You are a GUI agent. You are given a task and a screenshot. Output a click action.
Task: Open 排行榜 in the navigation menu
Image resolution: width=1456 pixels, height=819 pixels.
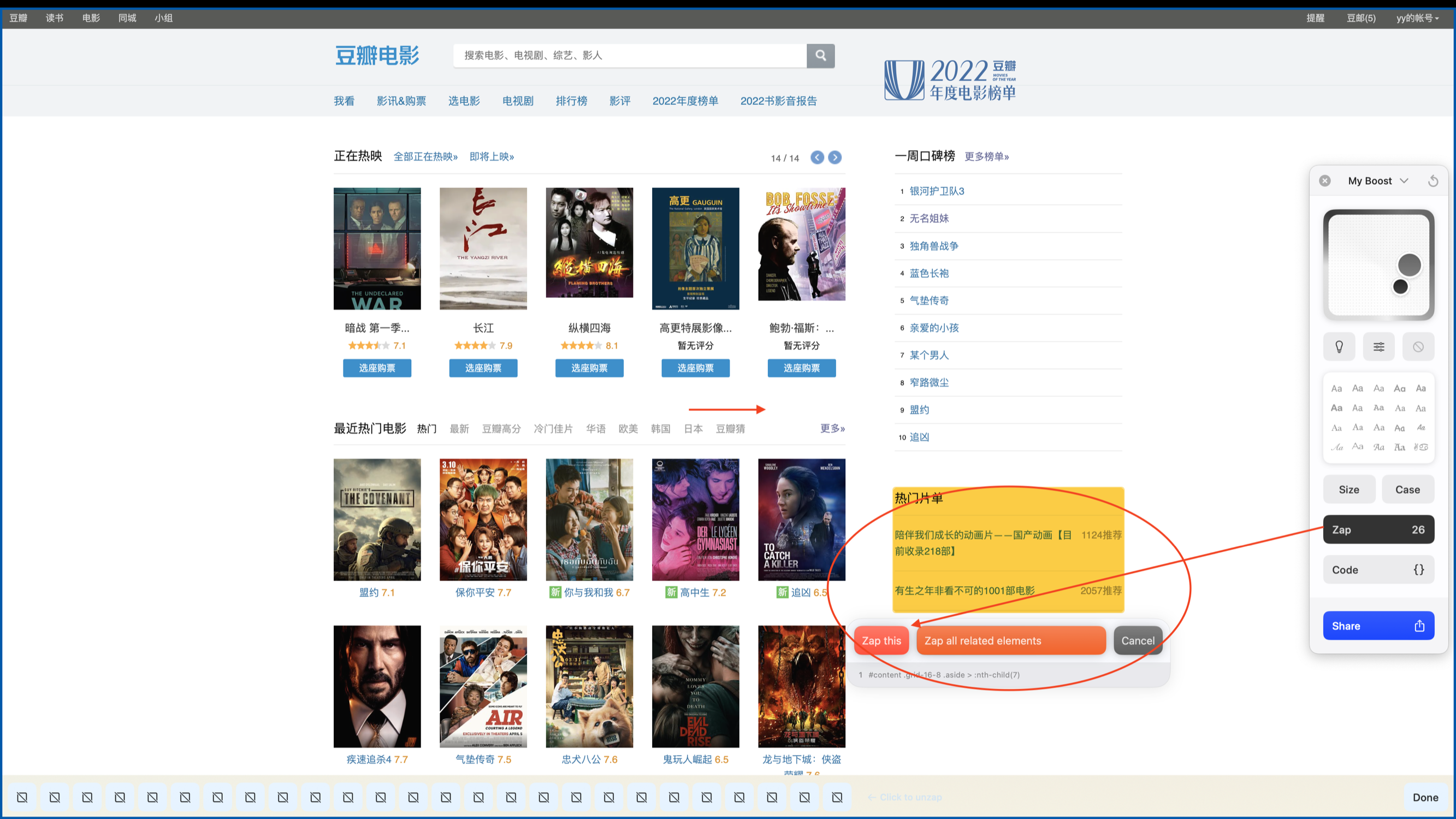(x=571, y=101)
